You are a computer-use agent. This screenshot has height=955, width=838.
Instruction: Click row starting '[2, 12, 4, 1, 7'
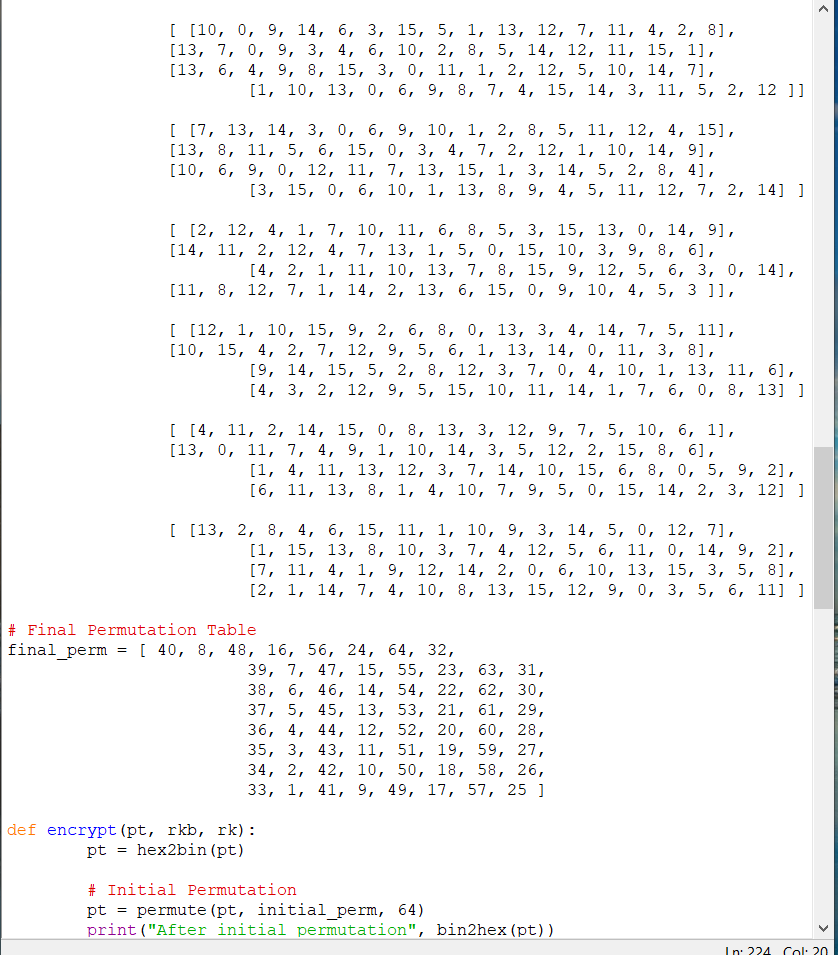[x=452, y=230]
